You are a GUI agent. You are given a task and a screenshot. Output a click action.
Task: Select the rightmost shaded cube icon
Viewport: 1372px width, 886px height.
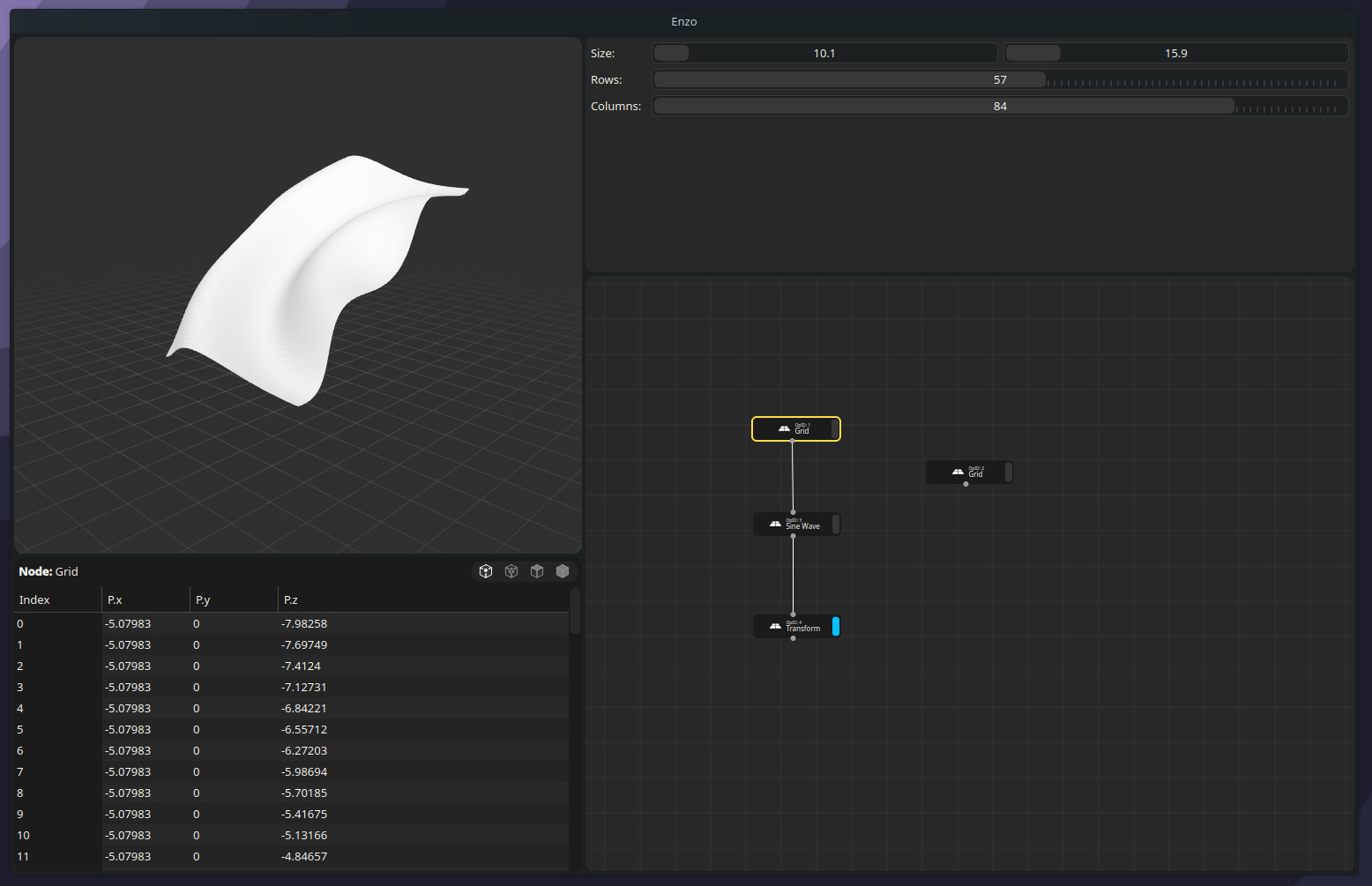[563, 570]
